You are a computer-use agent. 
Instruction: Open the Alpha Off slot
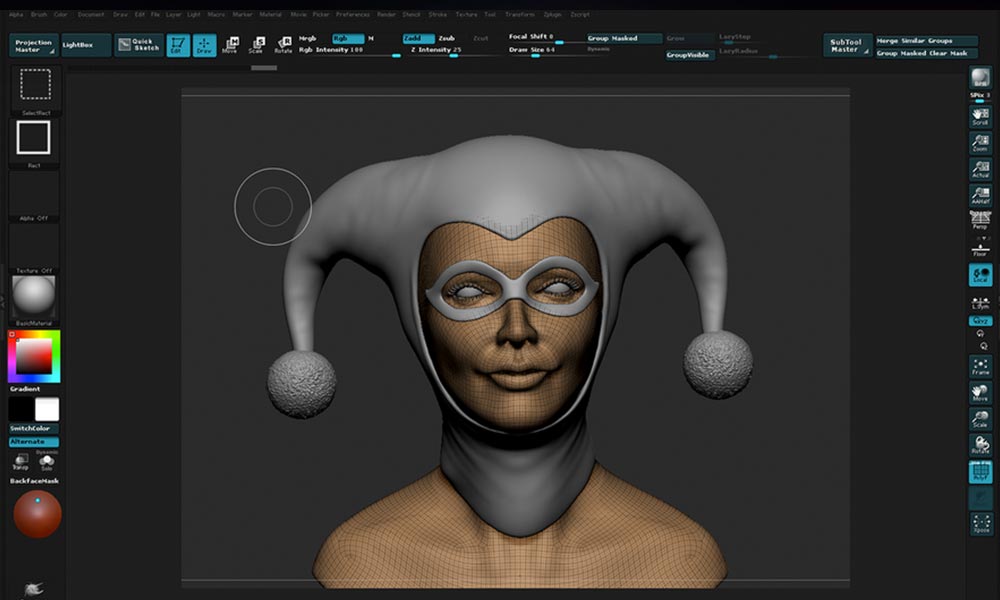[x=34, y=197]
